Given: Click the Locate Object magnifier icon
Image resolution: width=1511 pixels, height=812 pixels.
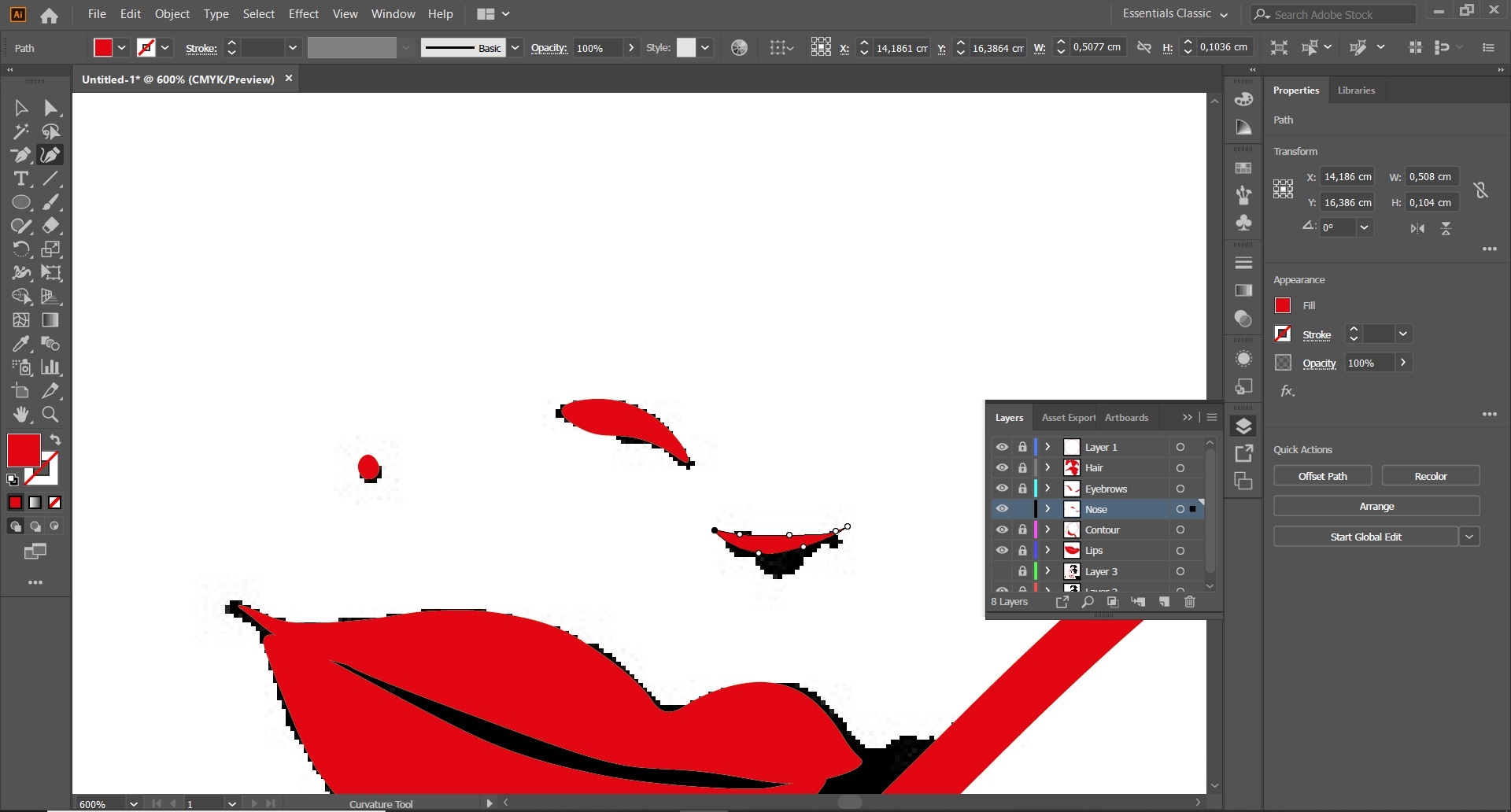Looking at the screenshot, I should 1088,602.
